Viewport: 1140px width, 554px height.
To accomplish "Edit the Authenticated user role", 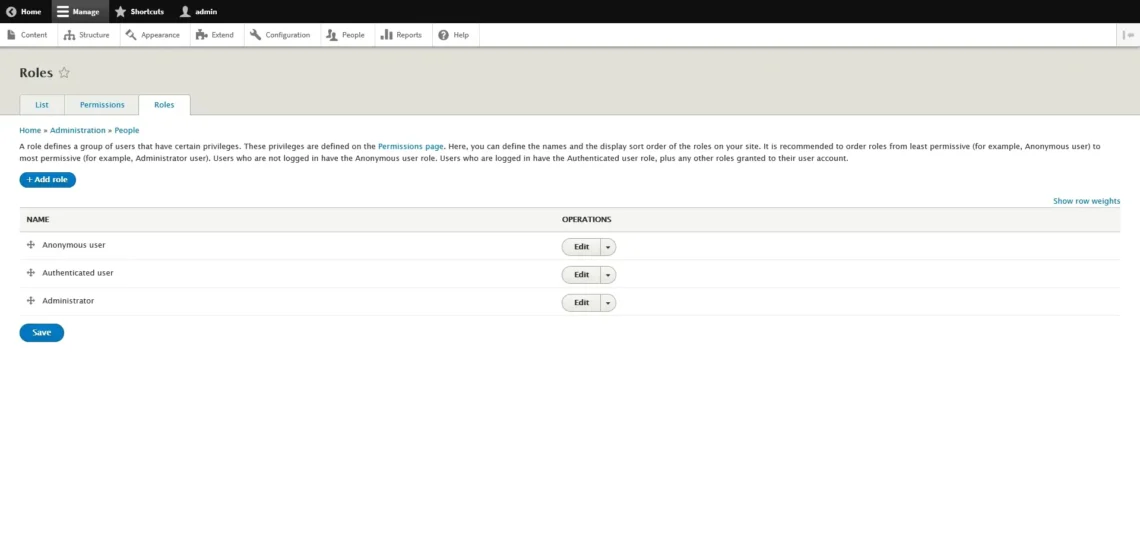I will coord(581,275).
